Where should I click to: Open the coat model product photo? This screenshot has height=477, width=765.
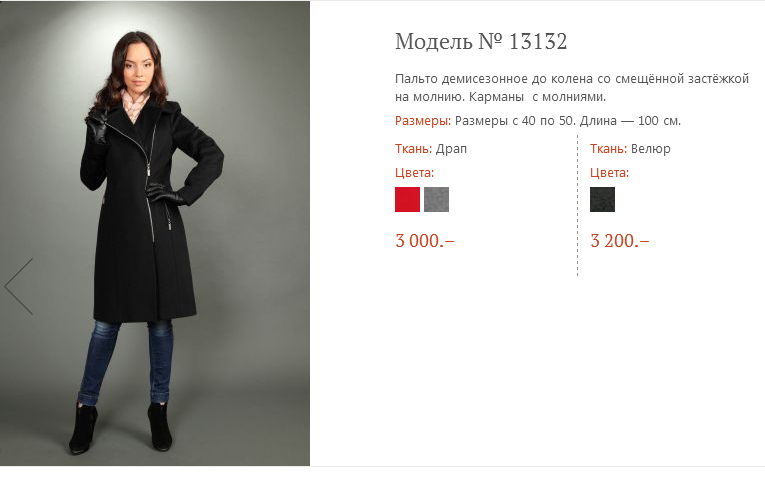point(155,233)
